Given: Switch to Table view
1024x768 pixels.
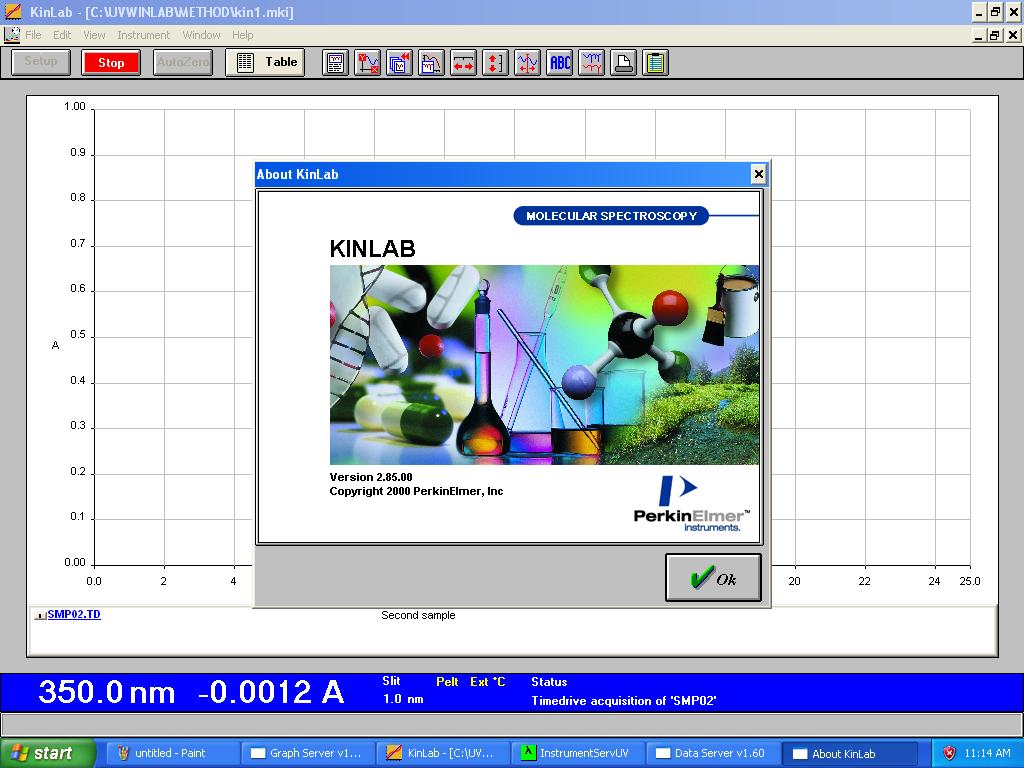Looking at the screenshot, I should [265, 62].
